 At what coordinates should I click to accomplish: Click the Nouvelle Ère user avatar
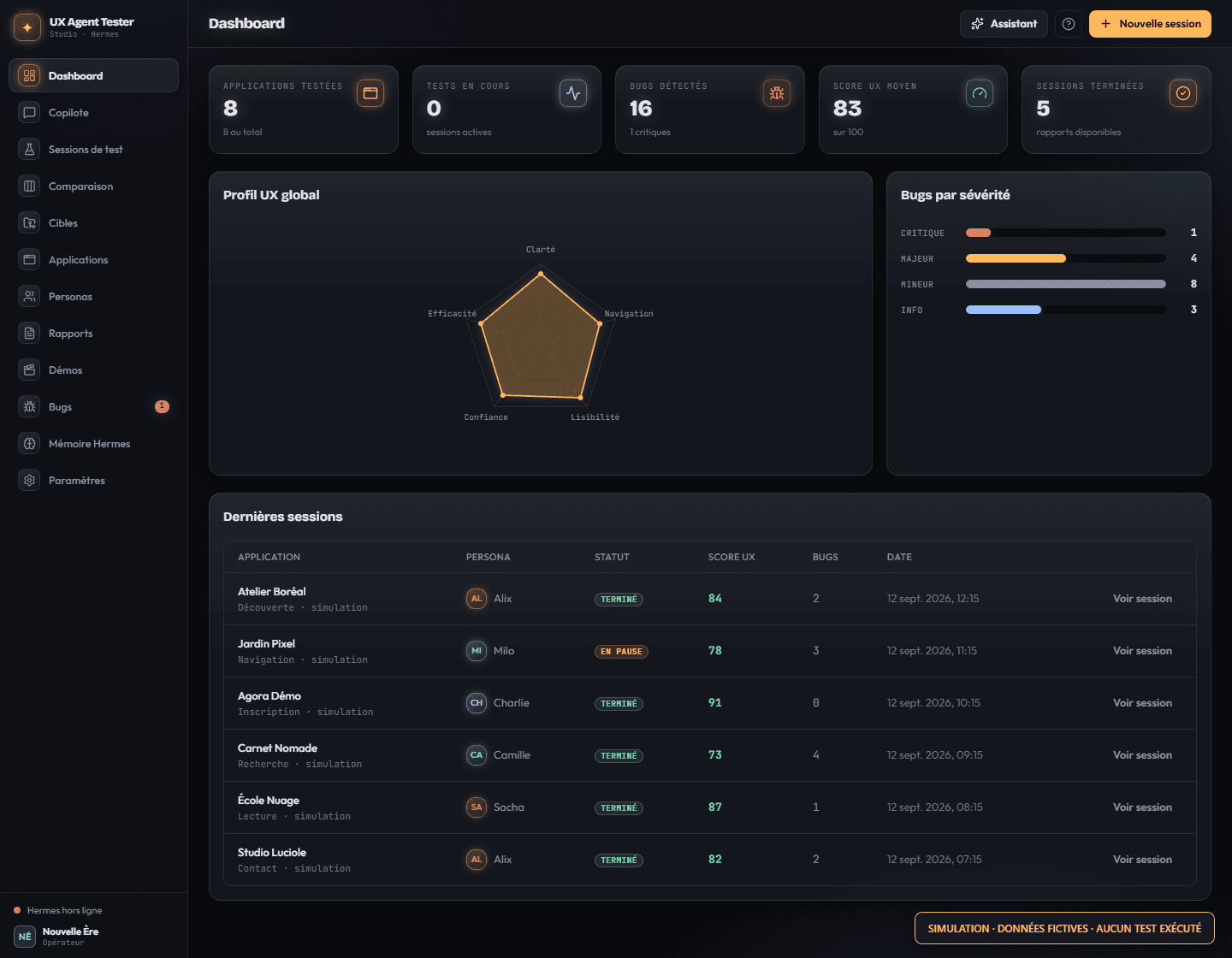[x=25, y=937]
